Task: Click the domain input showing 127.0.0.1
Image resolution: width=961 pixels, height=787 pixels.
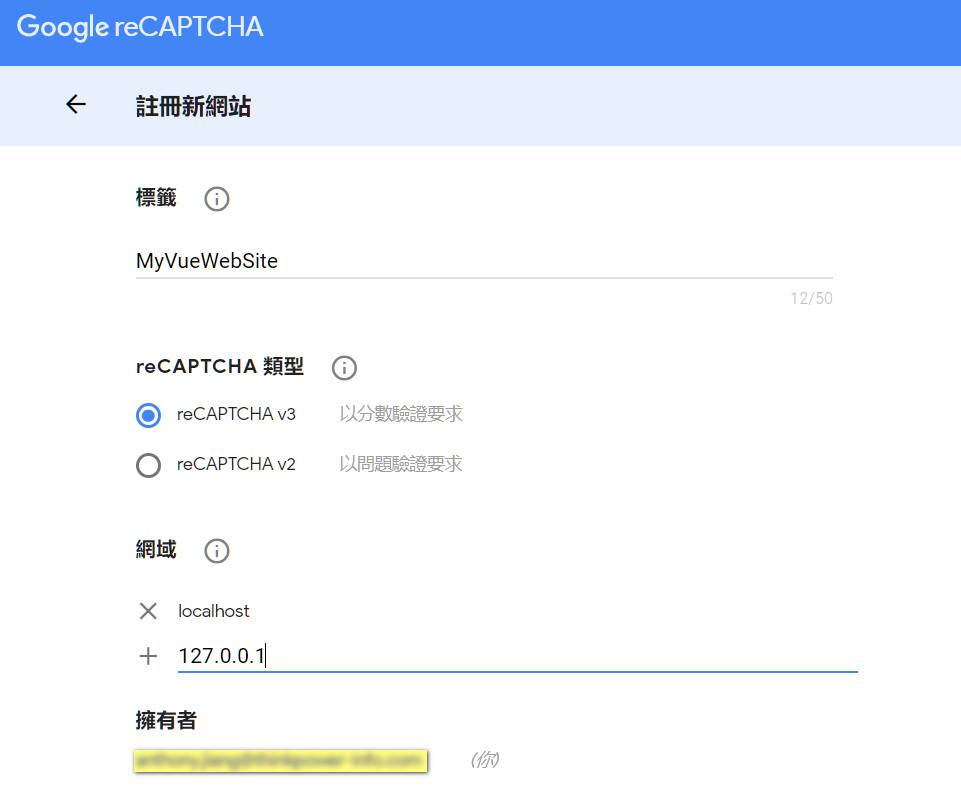Action: pyautogui.click(x=518, y=656)
